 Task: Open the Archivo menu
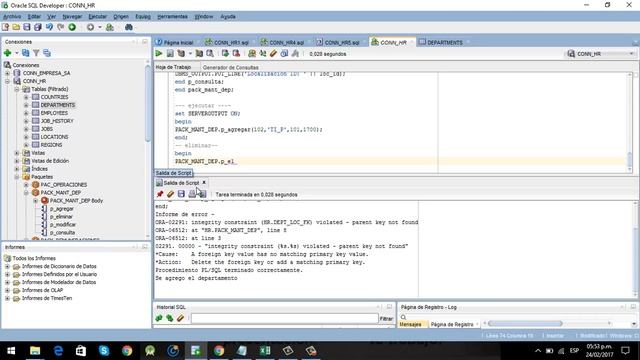click(12, 17)
